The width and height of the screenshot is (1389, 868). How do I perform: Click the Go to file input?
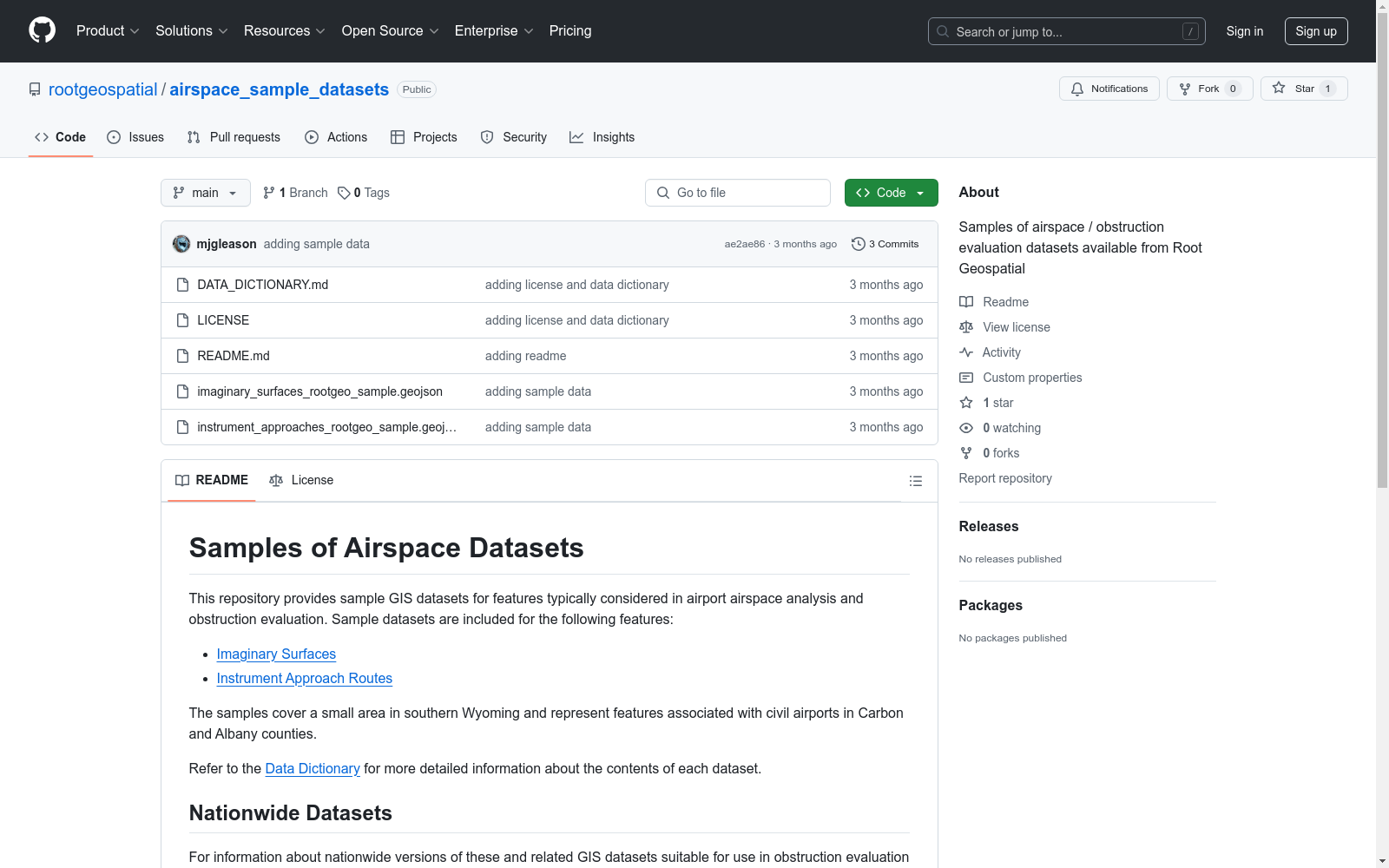click(x=738, y=193)
